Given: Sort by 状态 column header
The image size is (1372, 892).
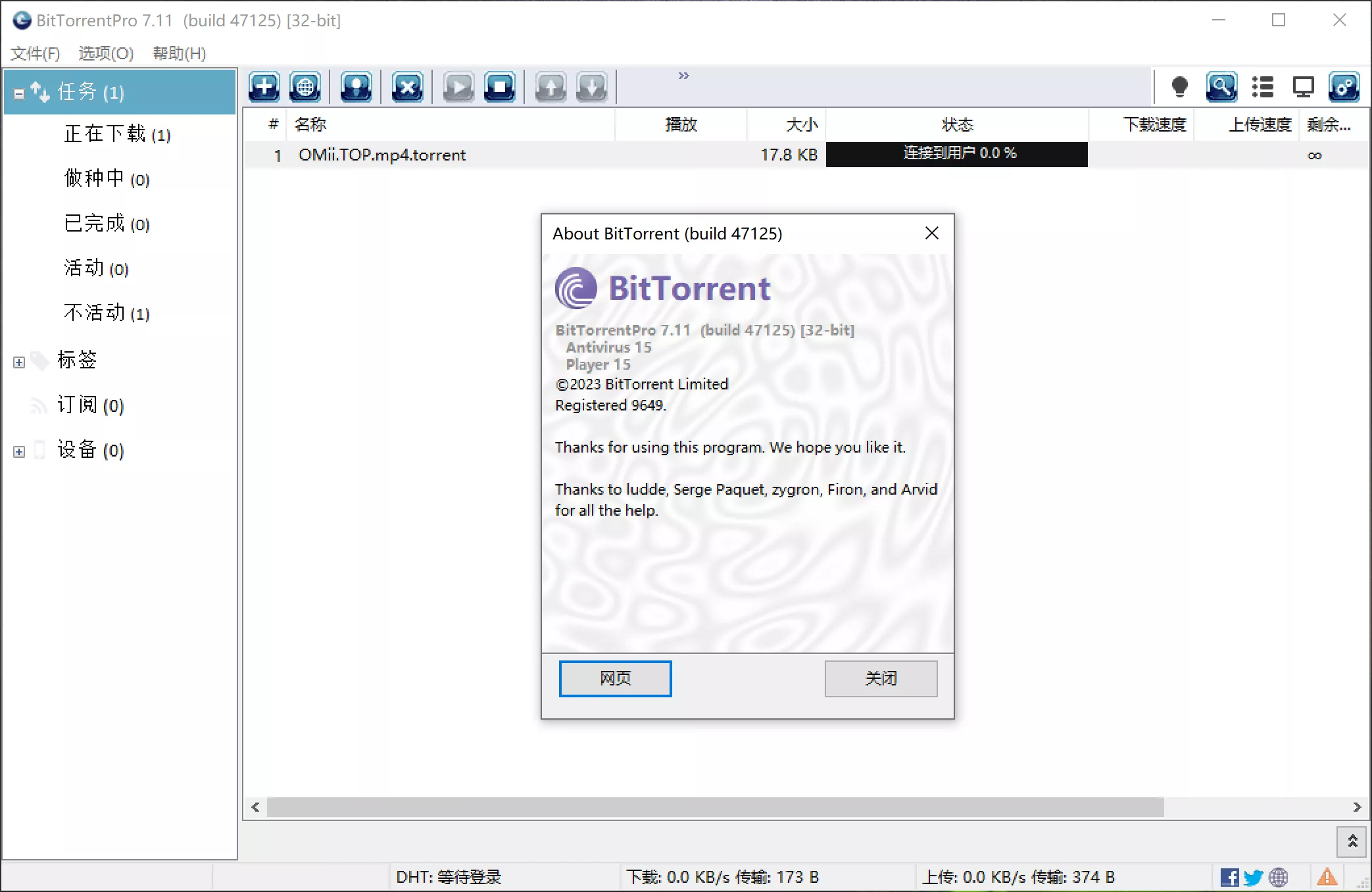Looking at the screenshot, I should tap(957, 124).
